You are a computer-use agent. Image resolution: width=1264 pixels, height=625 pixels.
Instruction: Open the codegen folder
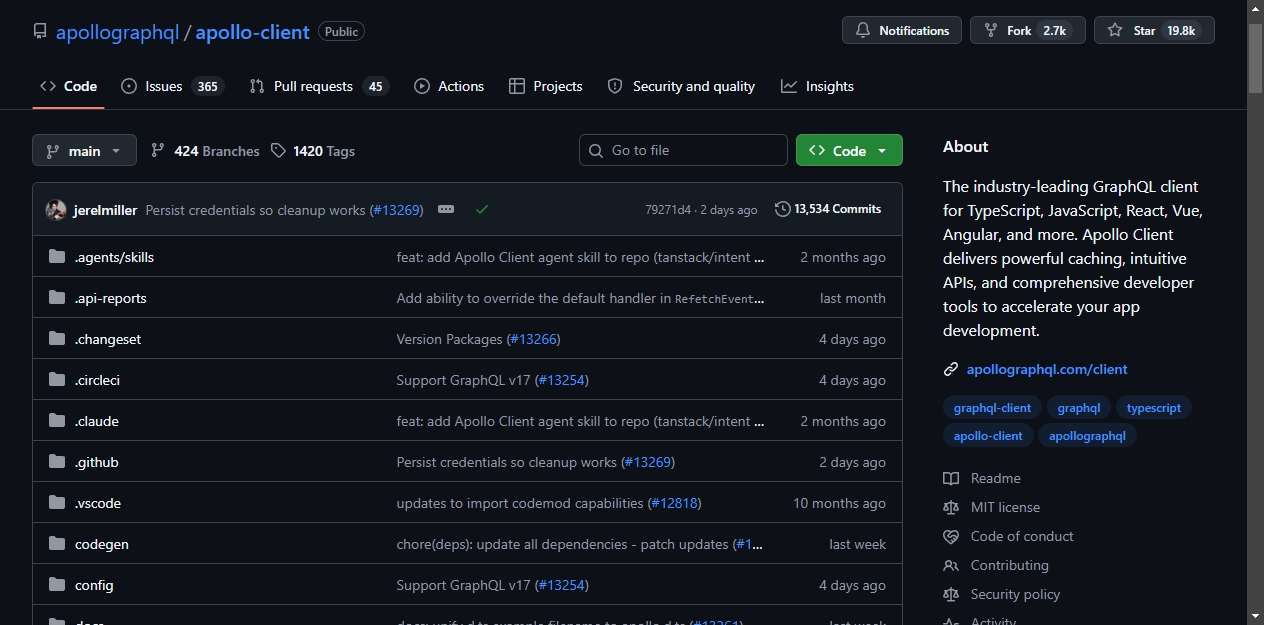click(102, 544)
